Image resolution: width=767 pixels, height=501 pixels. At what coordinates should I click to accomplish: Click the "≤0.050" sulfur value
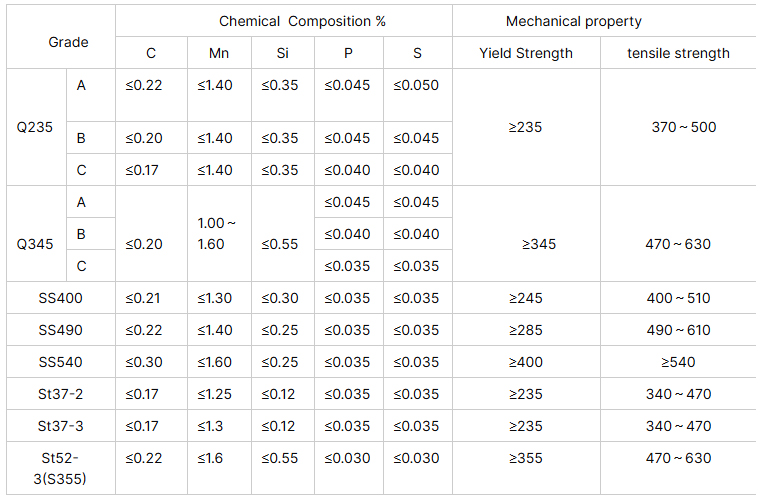tap(416, 86)
